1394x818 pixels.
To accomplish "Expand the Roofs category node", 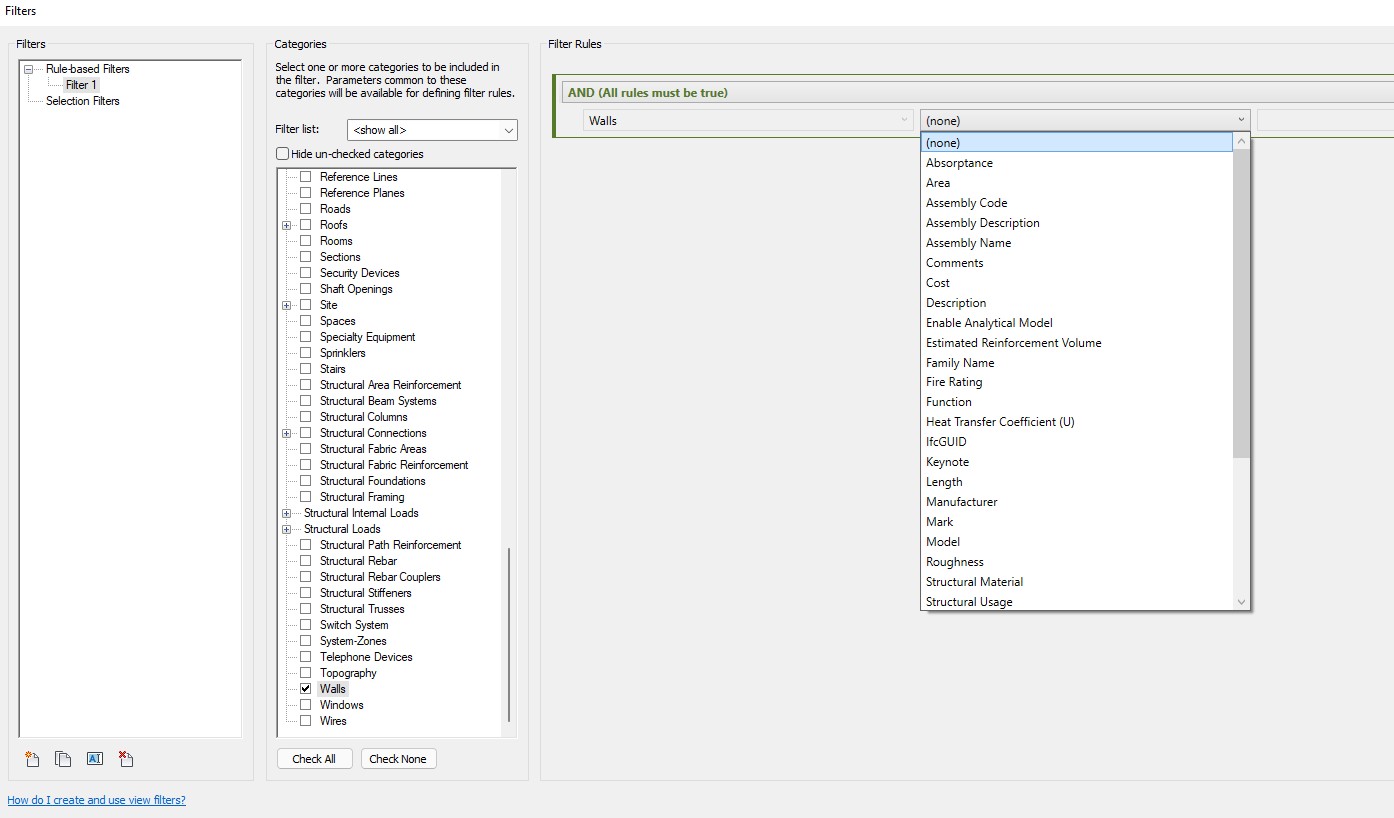I will pyautogui.click(x=287, y=224).
